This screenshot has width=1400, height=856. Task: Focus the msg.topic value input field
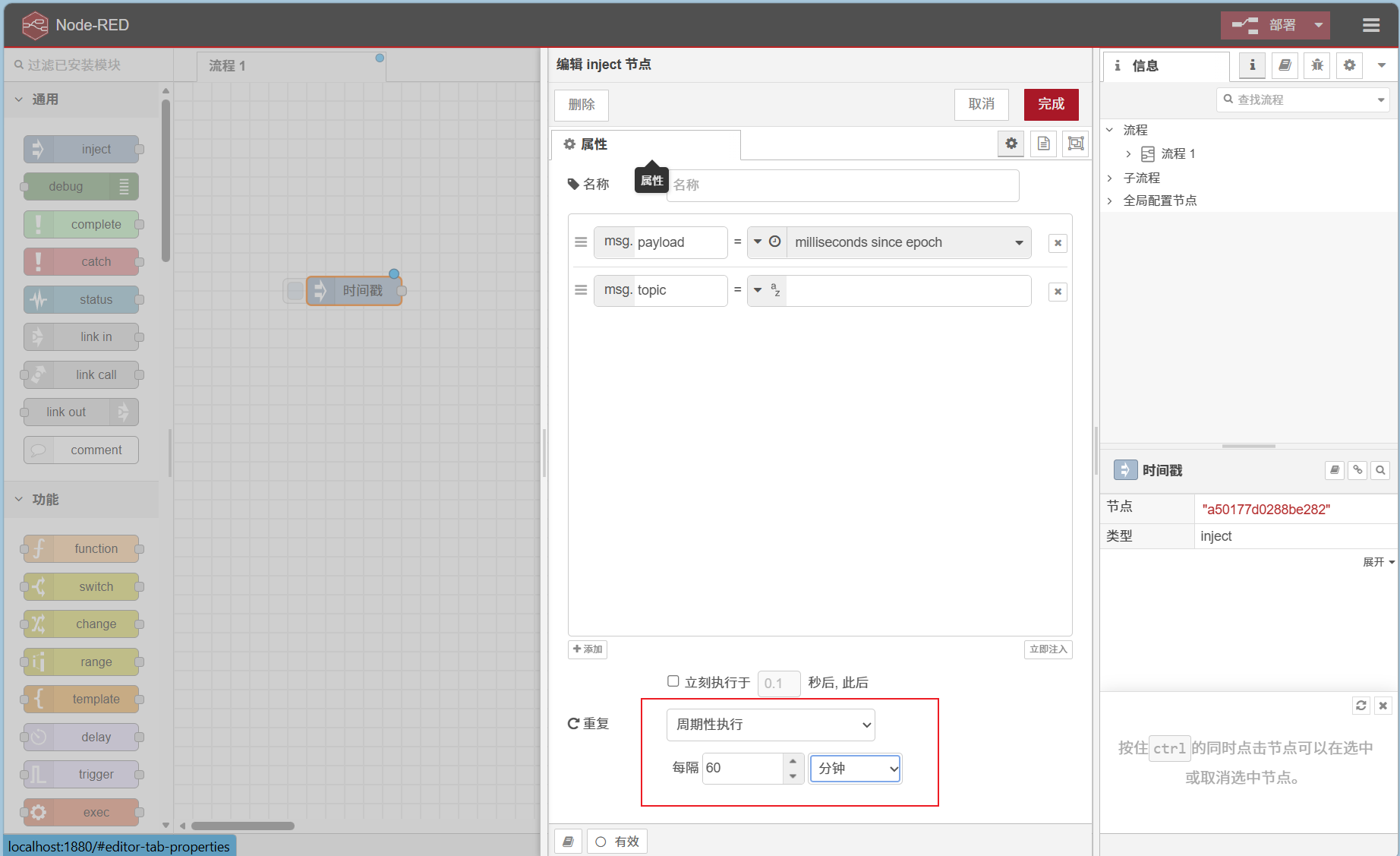pos(909,291)
